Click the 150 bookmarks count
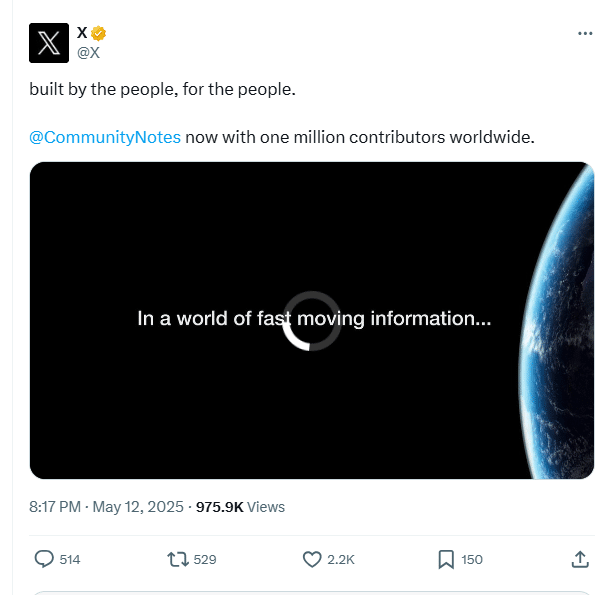 [471, 560]
